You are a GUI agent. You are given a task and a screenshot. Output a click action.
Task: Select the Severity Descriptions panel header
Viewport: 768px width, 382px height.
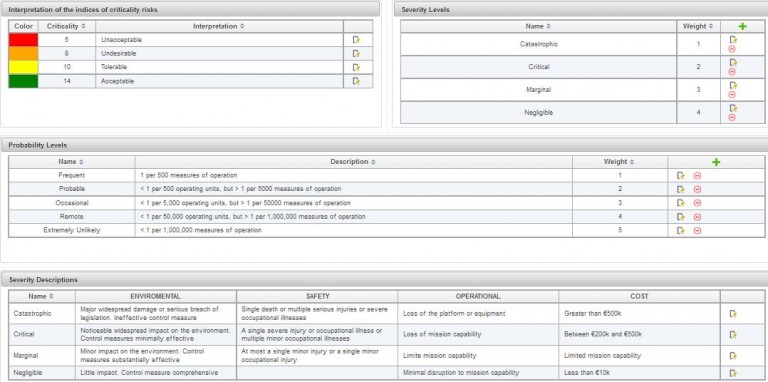pyautogui.click(x=384, y=280)
